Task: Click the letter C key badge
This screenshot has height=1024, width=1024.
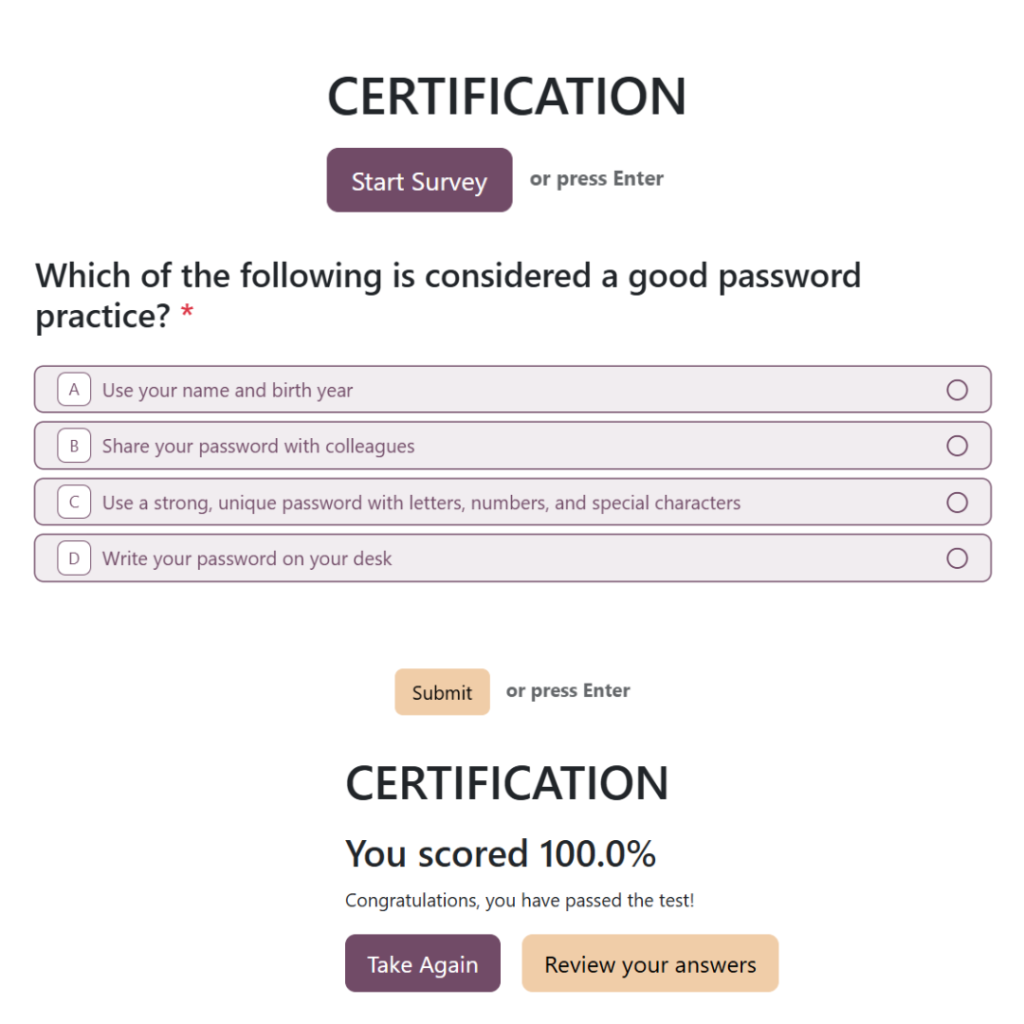Action: 74,502
